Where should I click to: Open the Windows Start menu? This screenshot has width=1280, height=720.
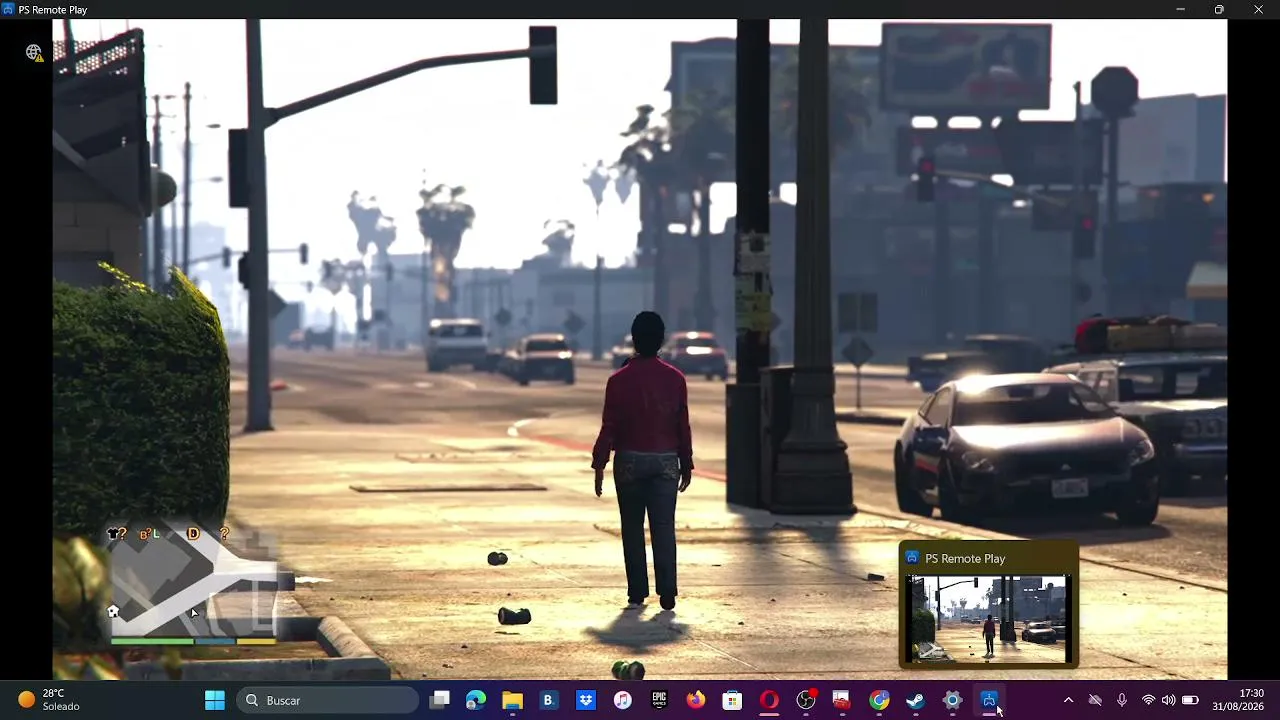[x=215, y=700]
